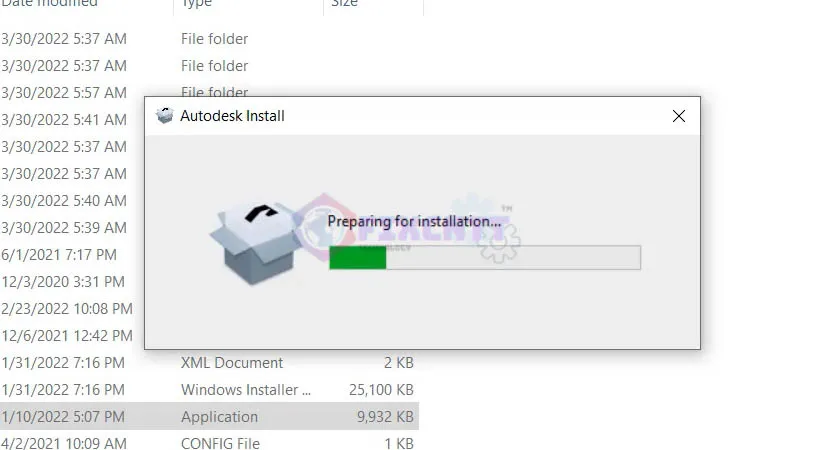Select item dated 12/6/2021 12:42 PM

click(x=67, y=336)
